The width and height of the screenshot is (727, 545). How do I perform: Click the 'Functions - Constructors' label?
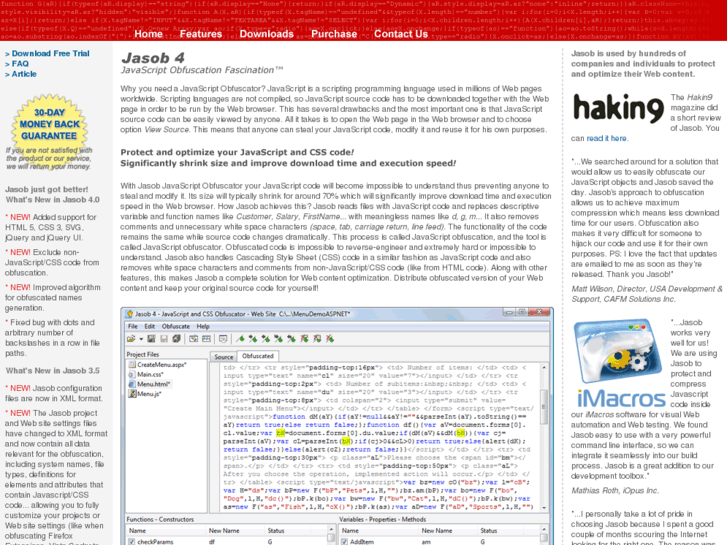160,519
